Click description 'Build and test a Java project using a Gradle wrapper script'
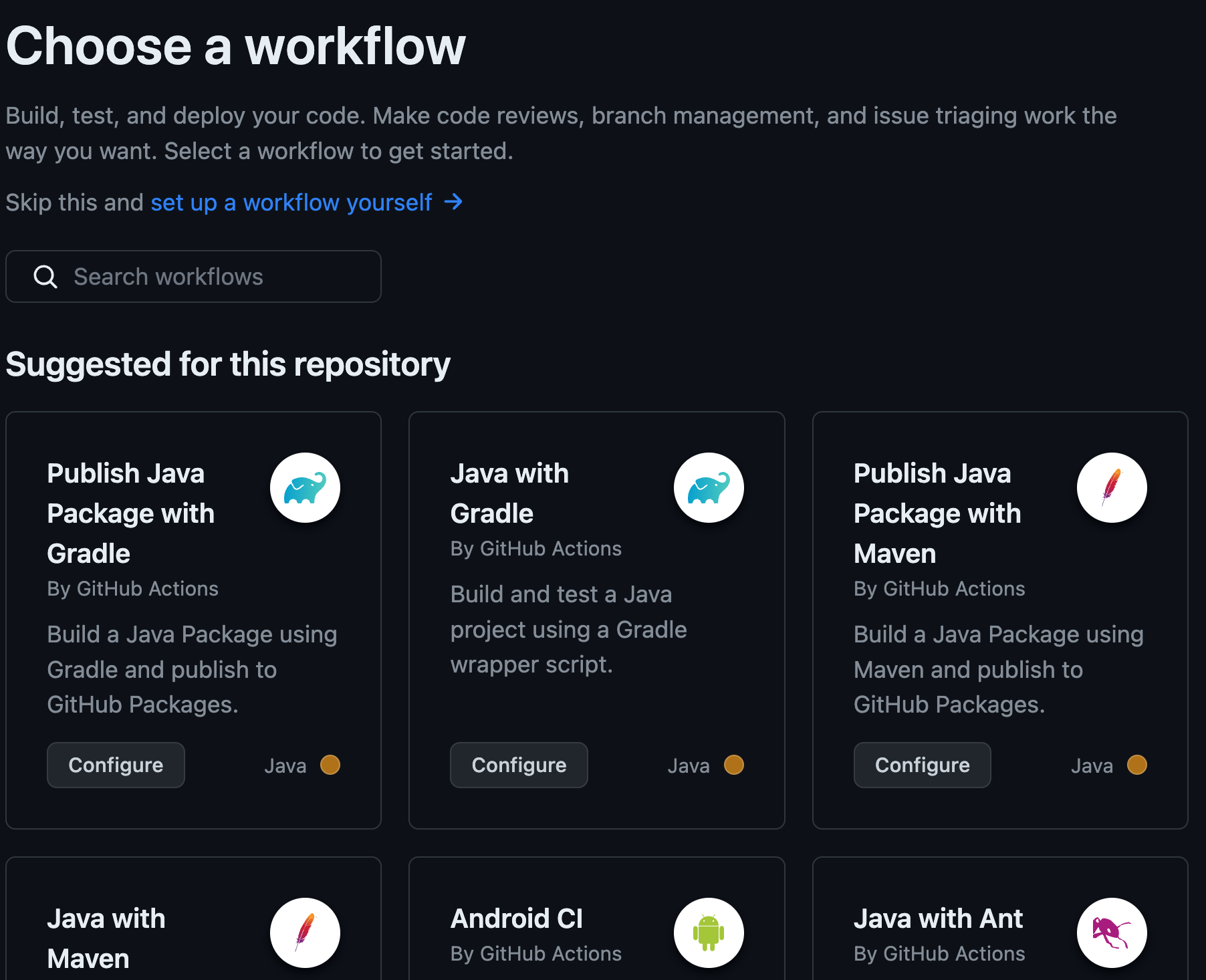This screenshot has width=1206, height=980. coord(569,630)
